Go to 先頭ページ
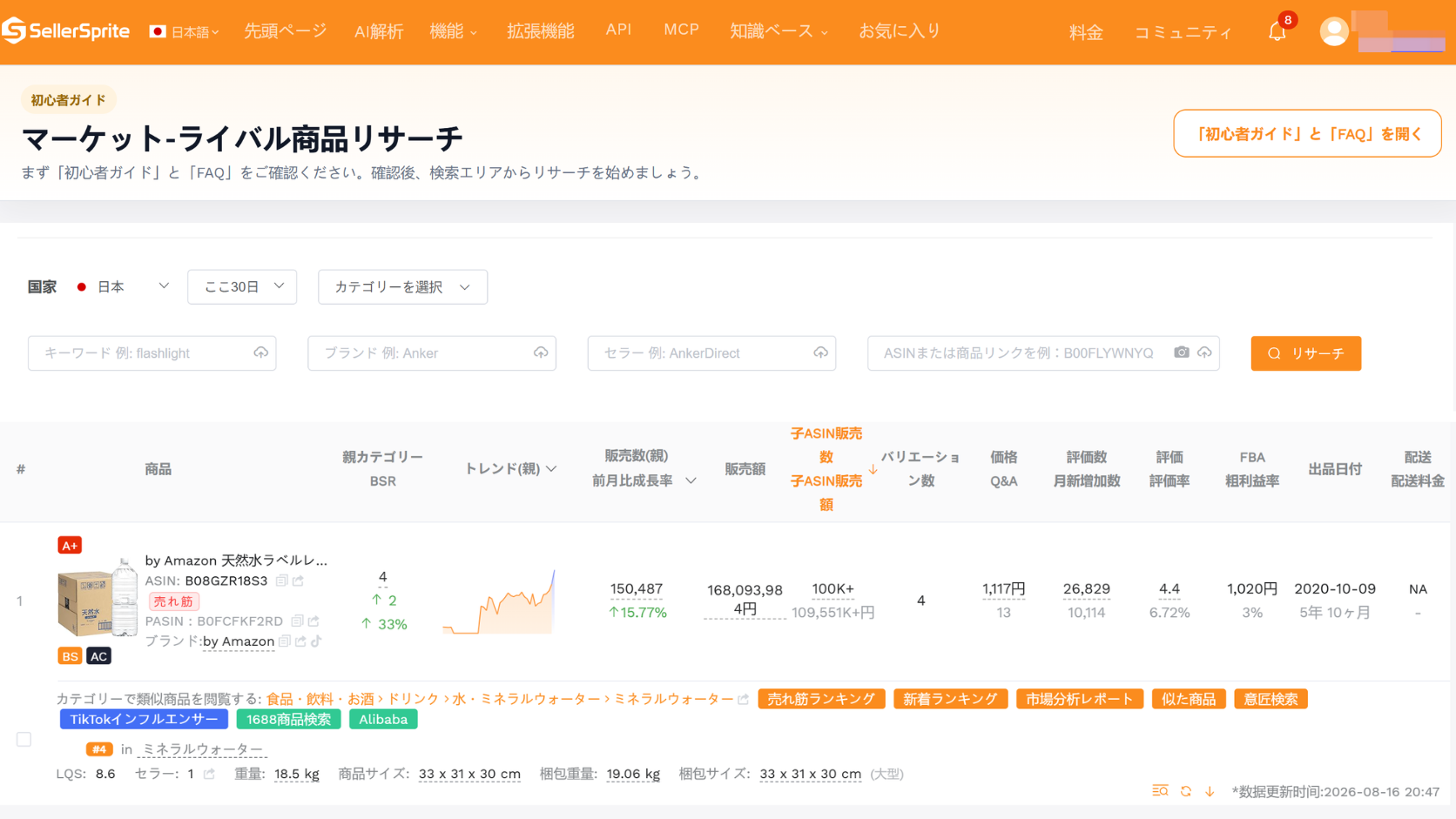1456x819 pixels. point(286,31)
